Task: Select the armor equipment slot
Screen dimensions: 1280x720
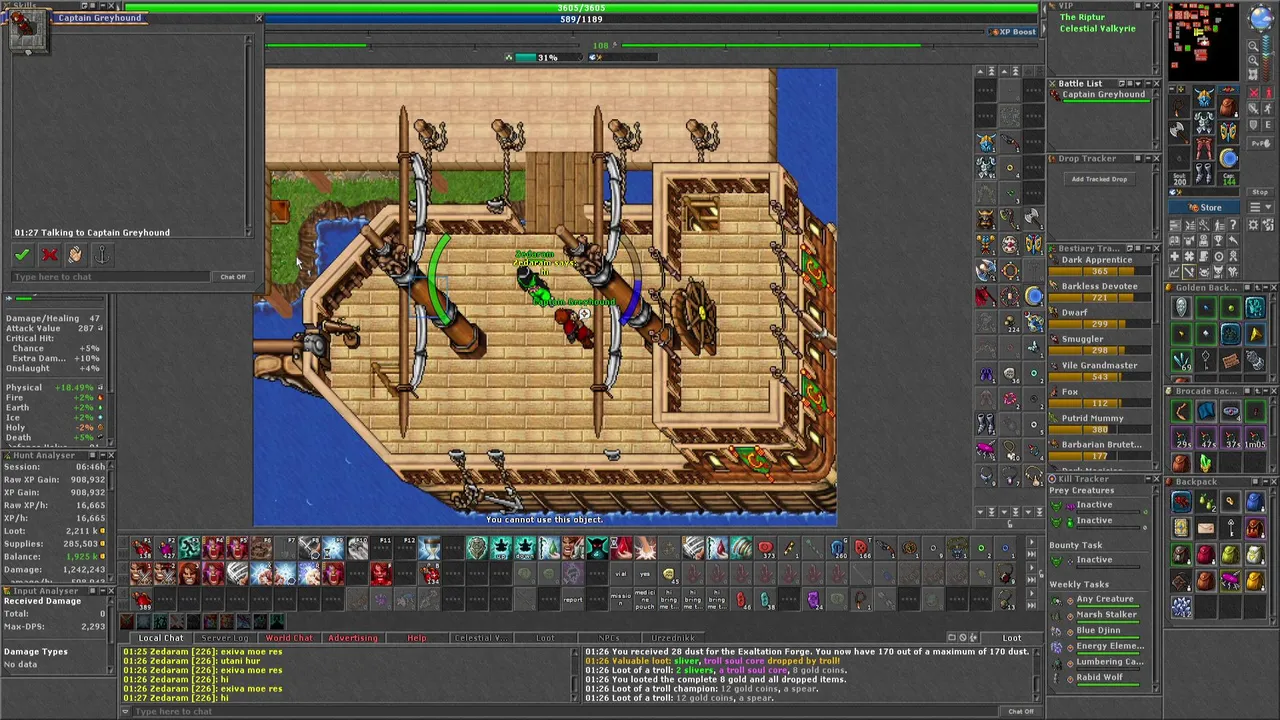Action: click(1203, 122)
